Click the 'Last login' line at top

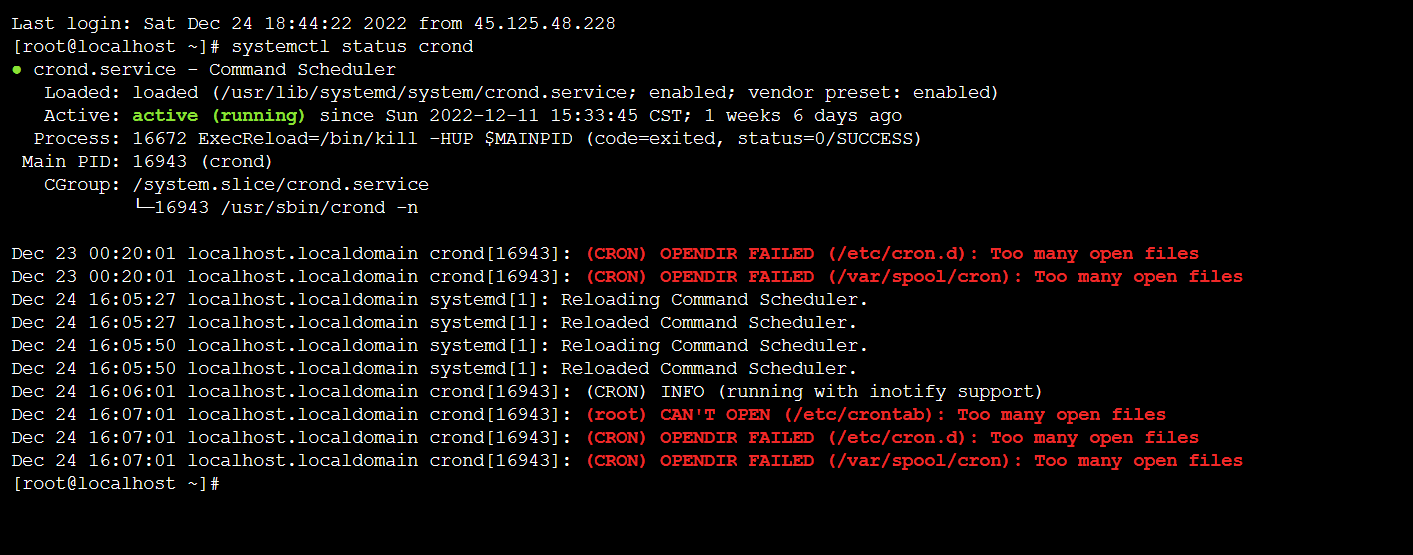pos(314,23)
